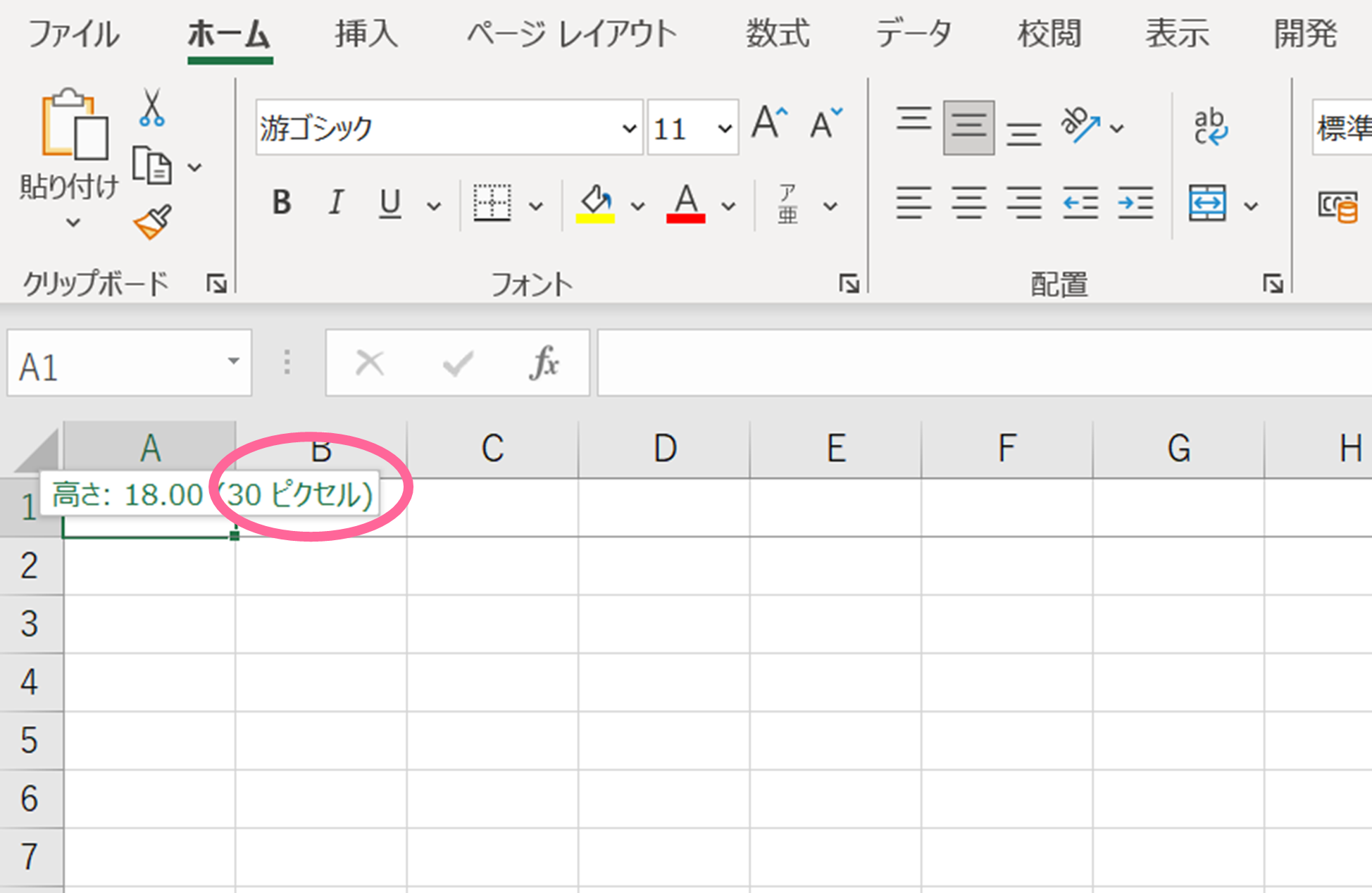Viewport: 1372px width, 893px height.
Task: Click the phonetic guide (ア亜) icon
Action: (x=787, y=204)
